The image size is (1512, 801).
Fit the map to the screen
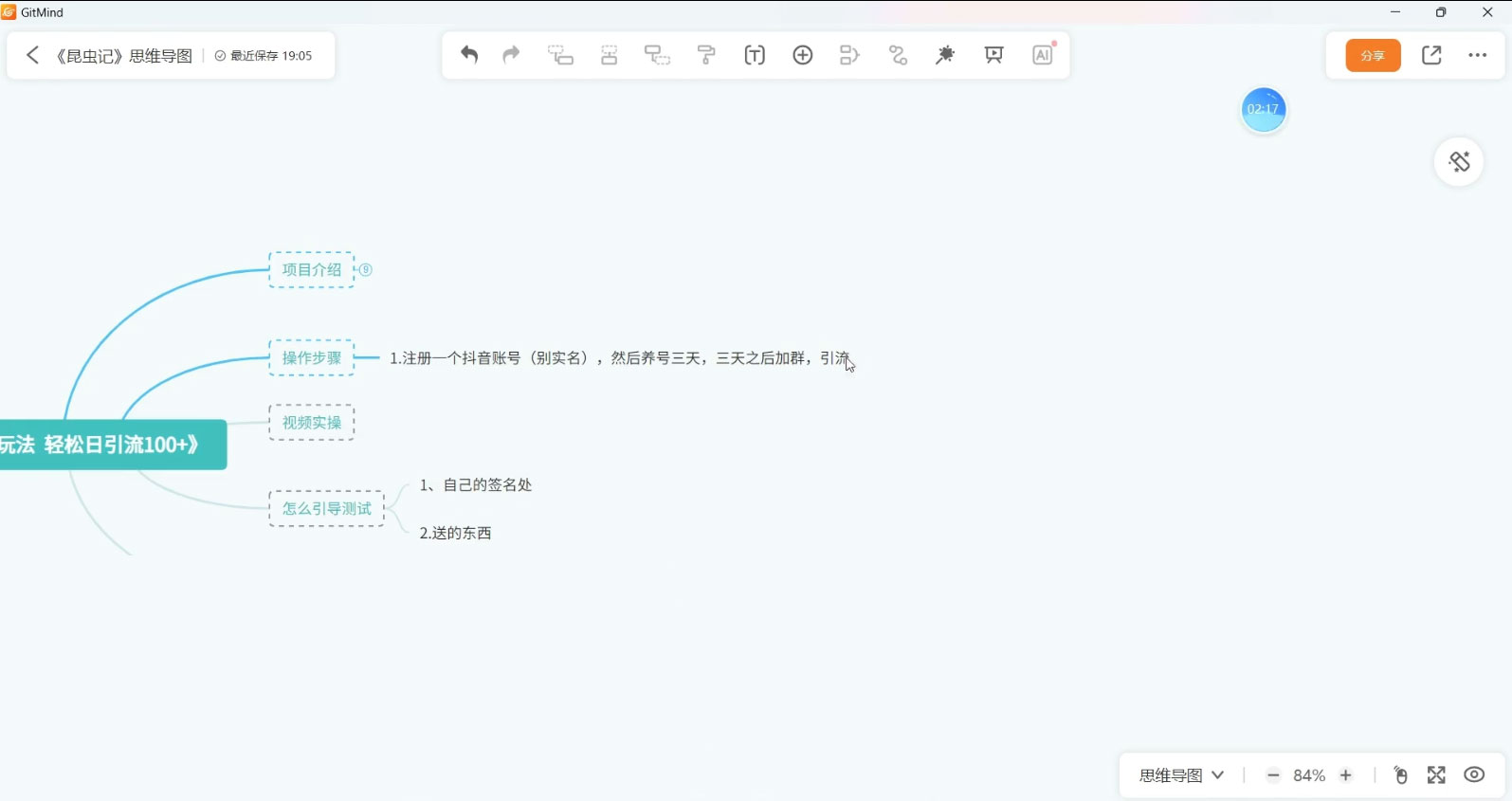tap(1437, 775)
